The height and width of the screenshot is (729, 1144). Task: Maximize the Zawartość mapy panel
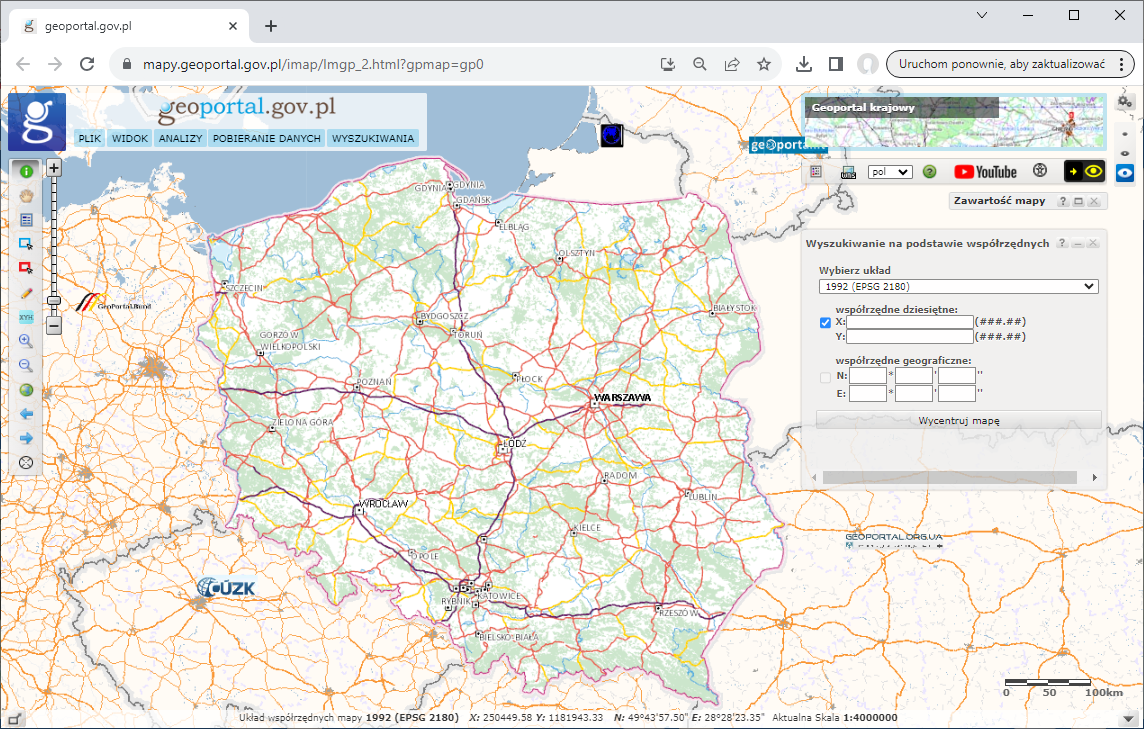[x=1078, y=201]
